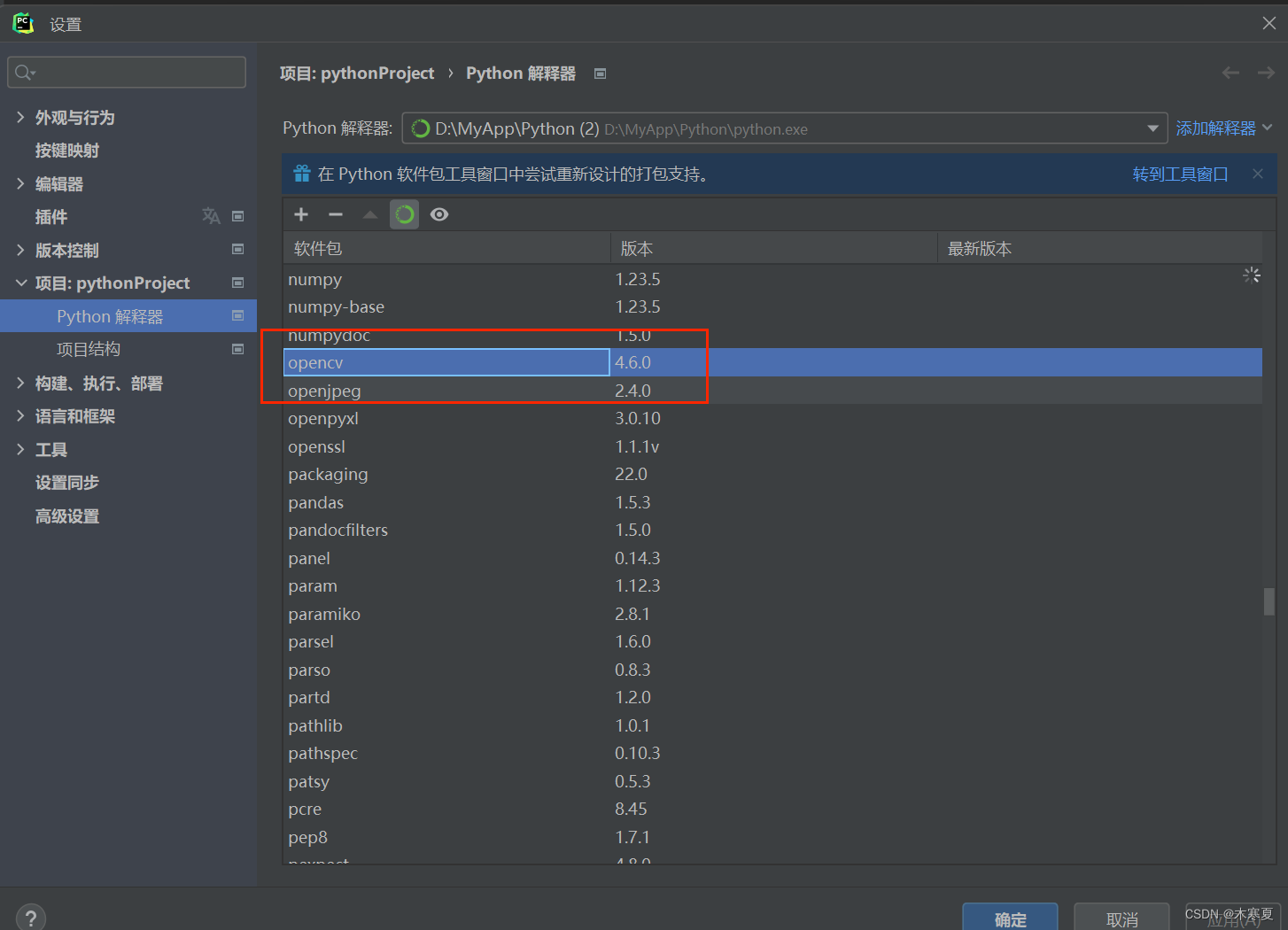Expand the 编辑器 section

click(20, 183)
